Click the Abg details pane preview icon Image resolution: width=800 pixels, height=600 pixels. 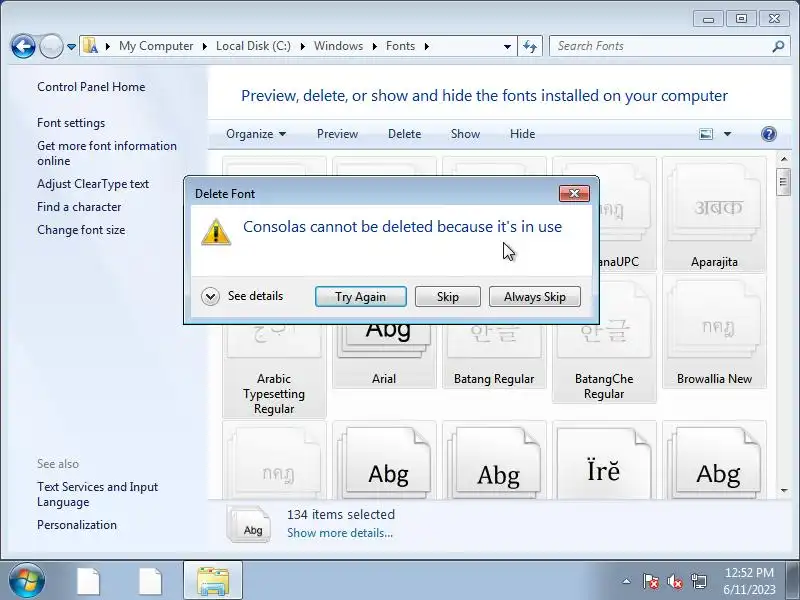click(249, 523)
